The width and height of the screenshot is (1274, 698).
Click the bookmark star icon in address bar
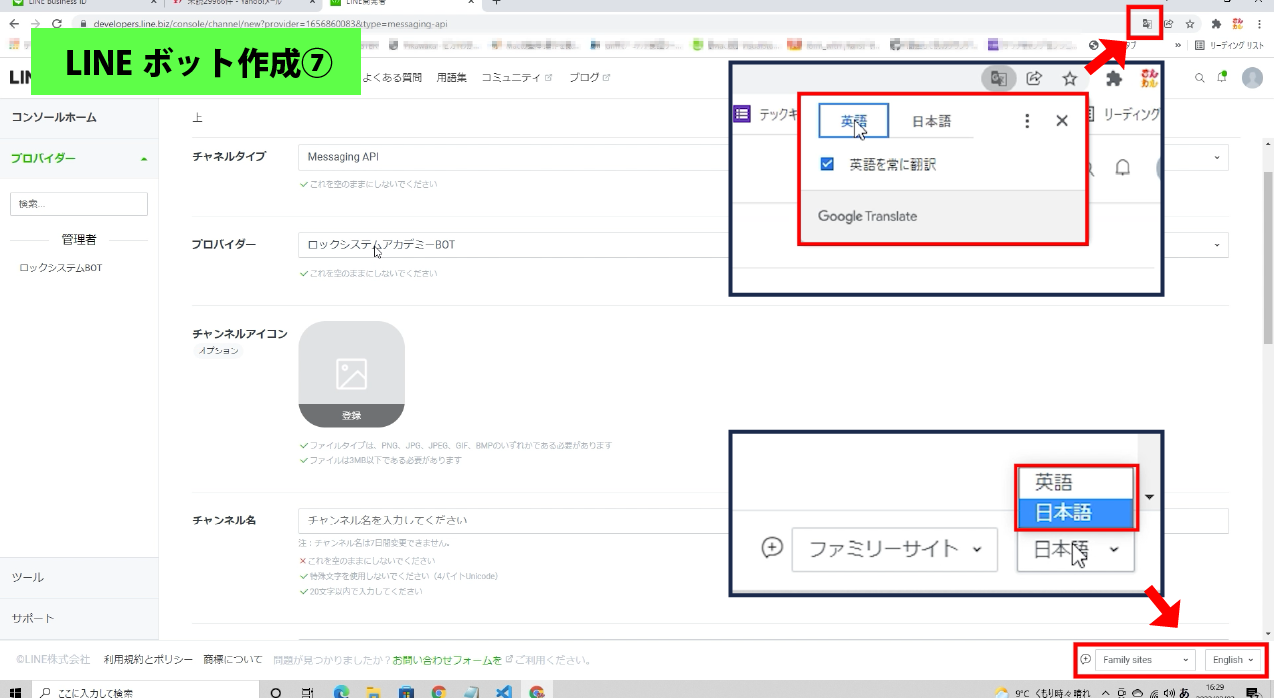[1190, 23]
